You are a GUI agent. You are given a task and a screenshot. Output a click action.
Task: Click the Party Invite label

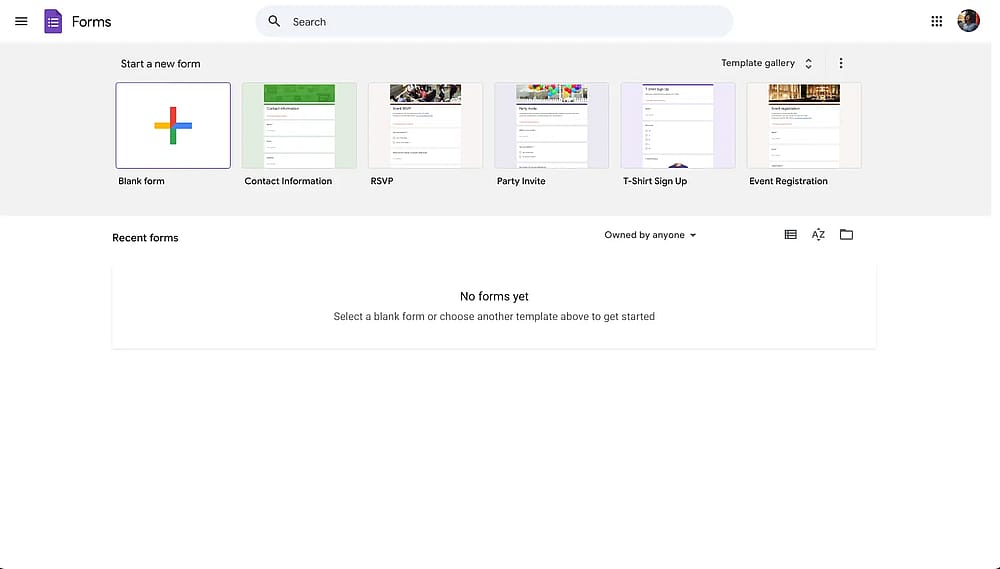point(521,181)
